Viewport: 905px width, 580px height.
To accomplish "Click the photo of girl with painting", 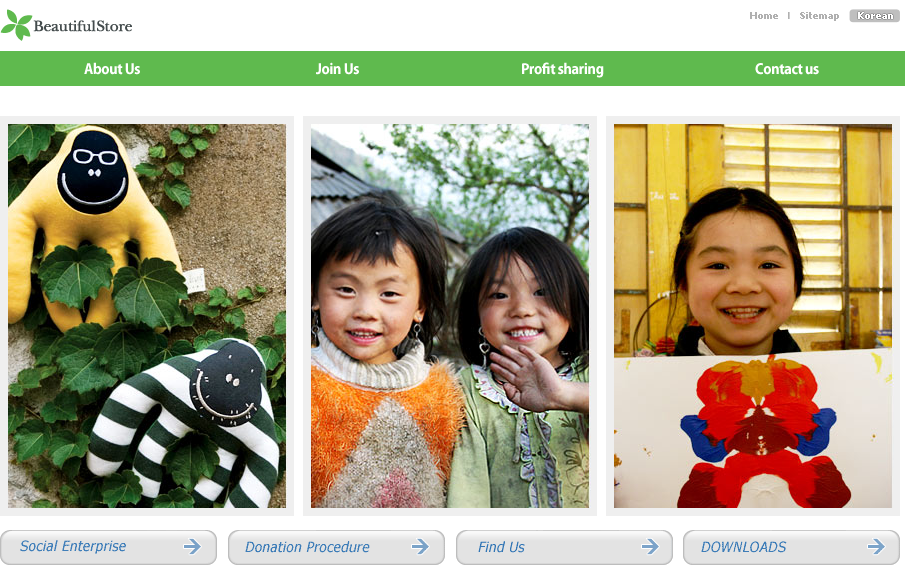I will tap(753, 316).
